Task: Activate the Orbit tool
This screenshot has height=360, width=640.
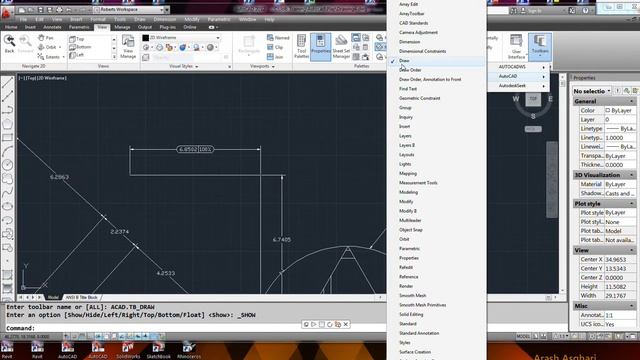Action: (47, 47)
